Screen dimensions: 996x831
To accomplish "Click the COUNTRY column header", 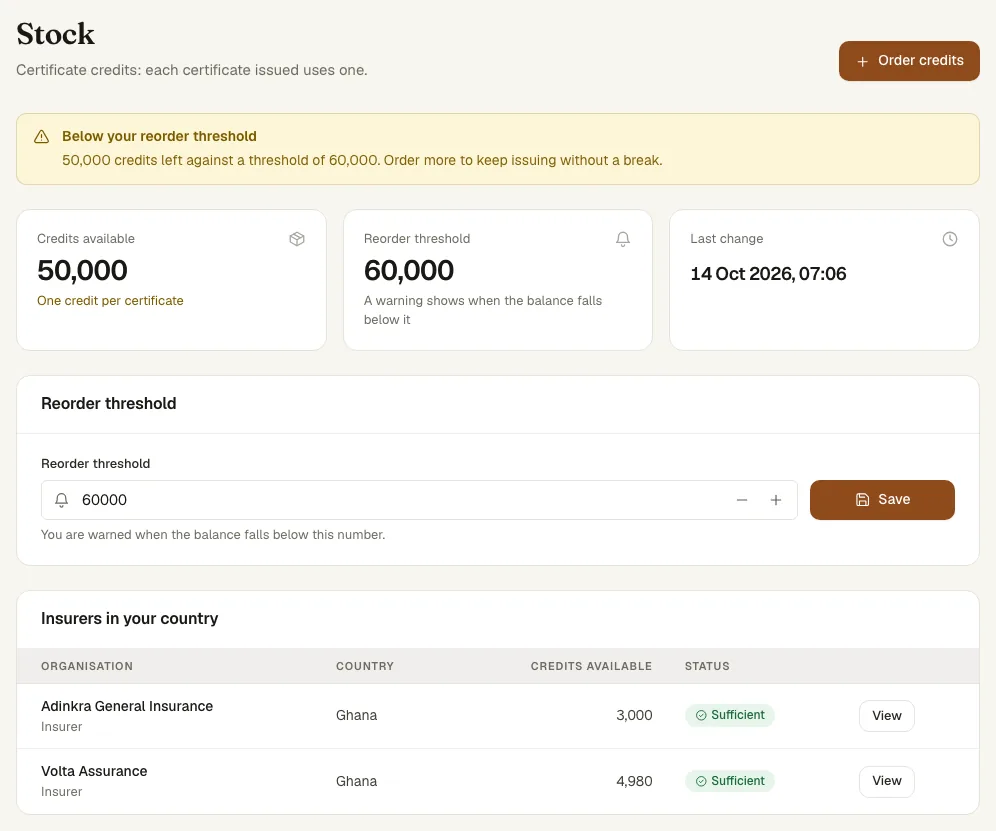I will [365, 666].
